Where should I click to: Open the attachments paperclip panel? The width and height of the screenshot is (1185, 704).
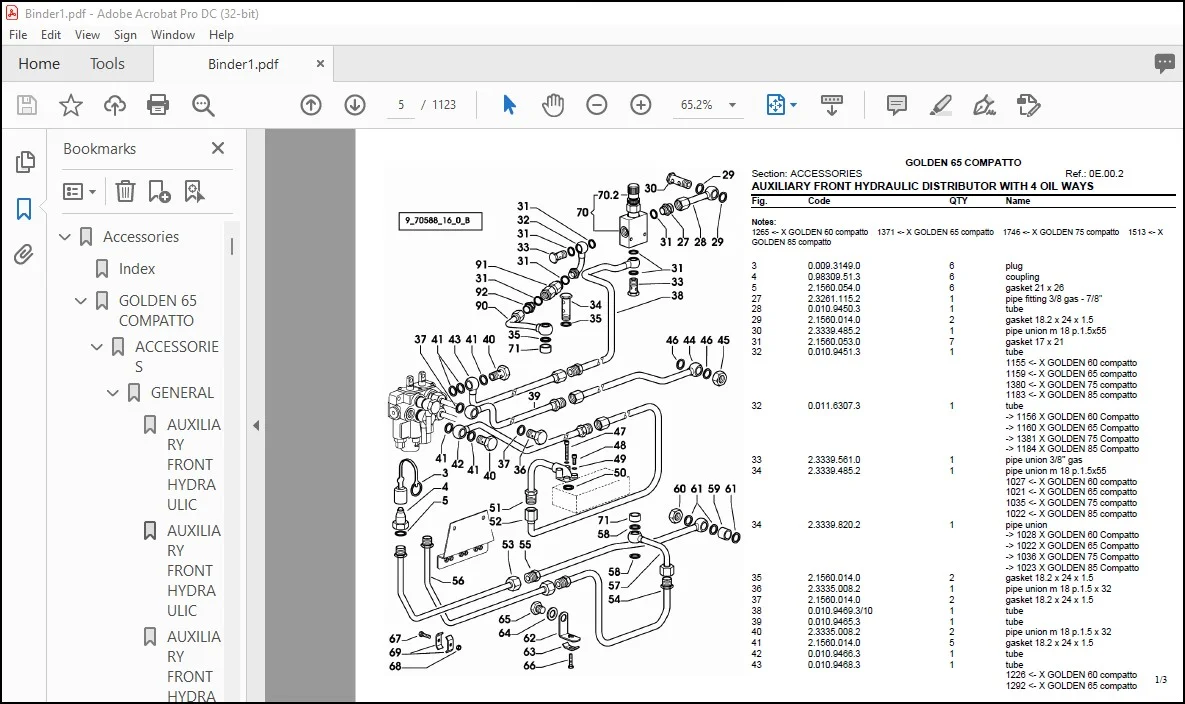(24, 255)
